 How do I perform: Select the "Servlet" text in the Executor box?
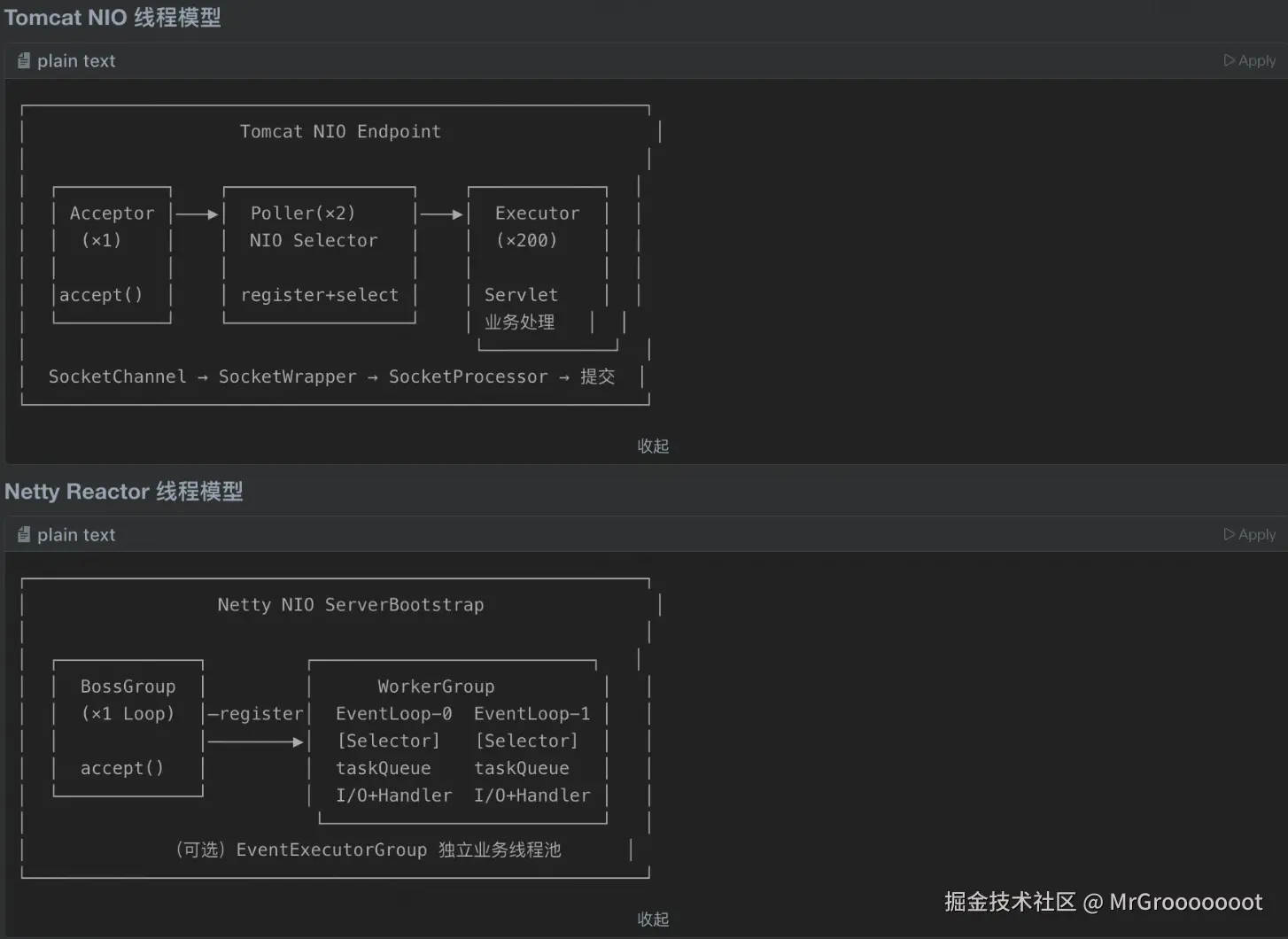[522, 295]
